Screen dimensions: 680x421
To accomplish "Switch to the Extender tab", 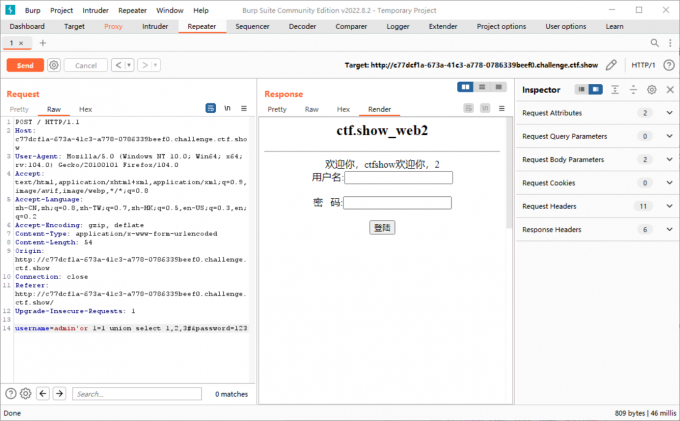I will pos(443,26).
